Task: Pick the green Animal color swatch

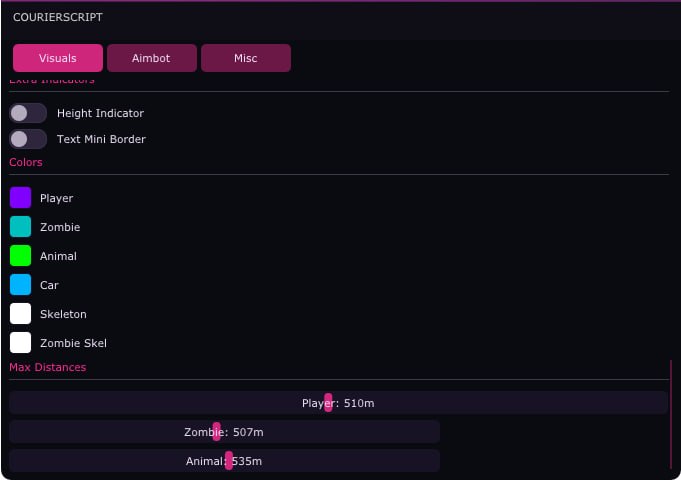Action: 20,256
